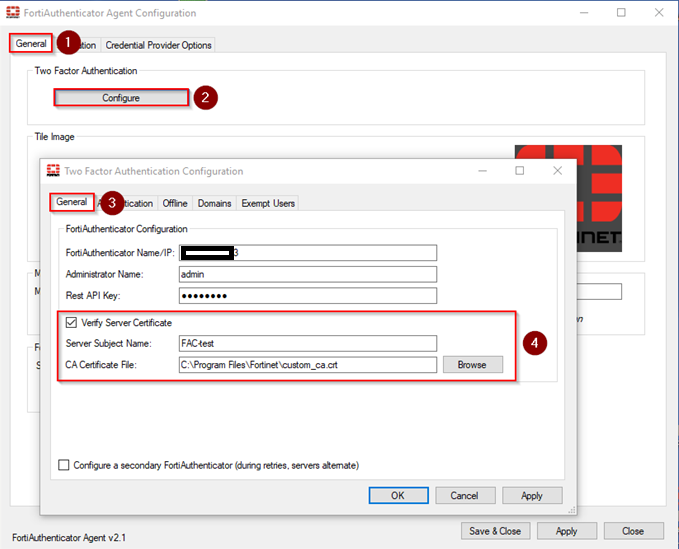Enable Configure a secondary FortiAuthenticator checkbox
679x549 pixels.
pos(64,465)
